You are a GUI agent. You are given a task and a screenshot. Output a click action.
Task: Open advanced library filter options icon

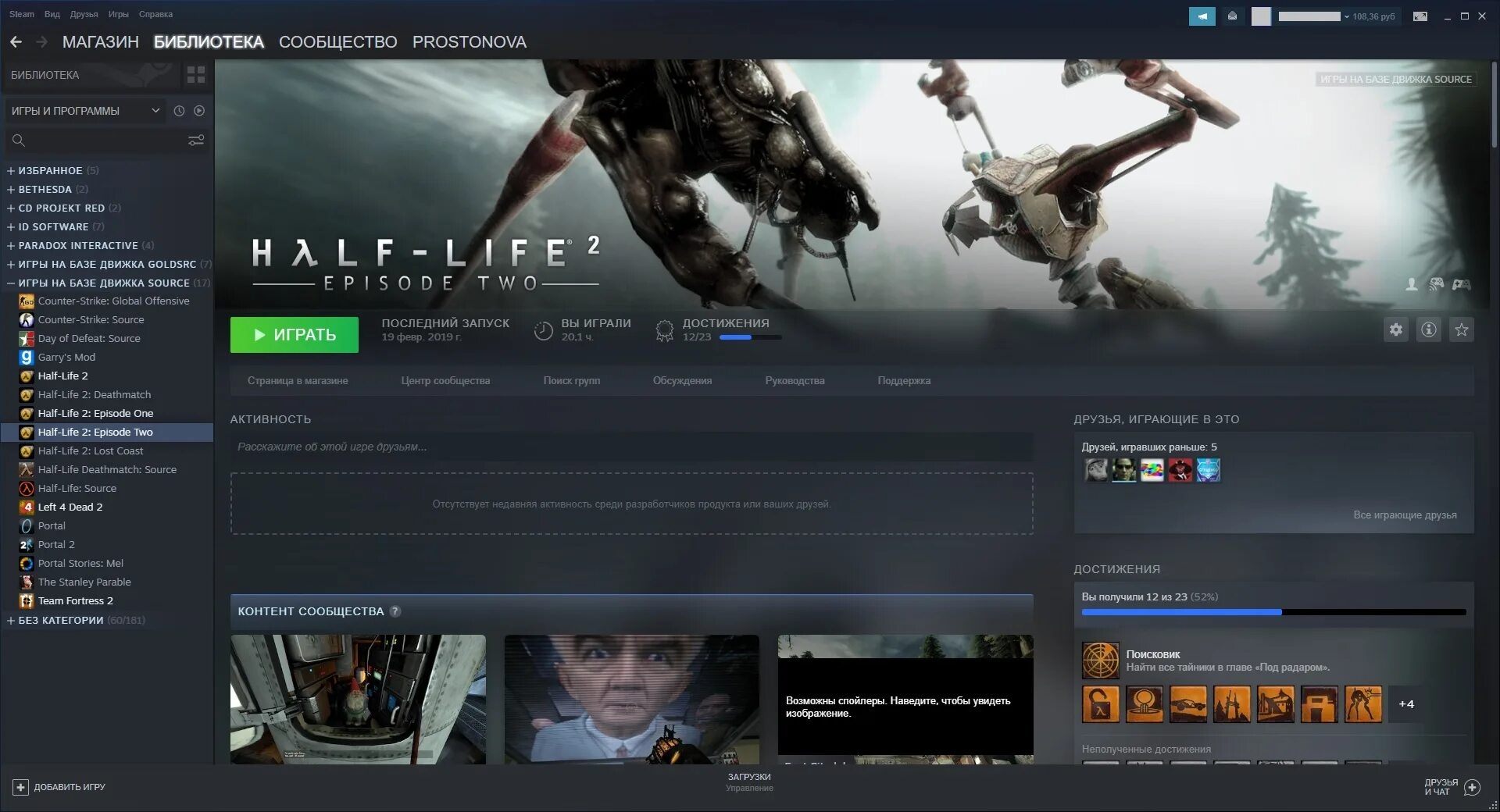(x=196, y=141)
